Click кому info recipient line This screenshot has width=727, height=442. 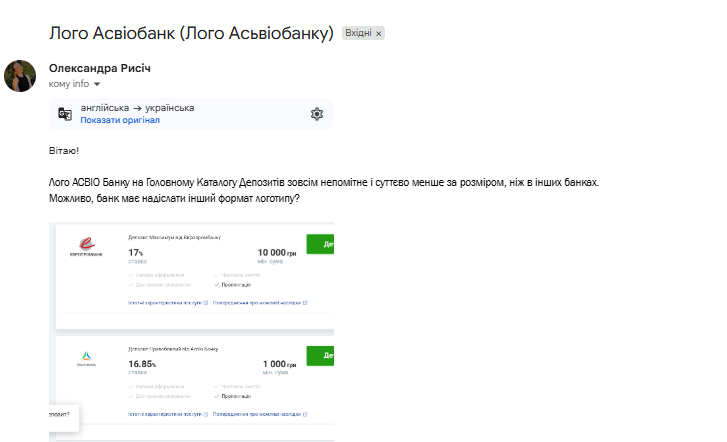[x=69, y=84]
